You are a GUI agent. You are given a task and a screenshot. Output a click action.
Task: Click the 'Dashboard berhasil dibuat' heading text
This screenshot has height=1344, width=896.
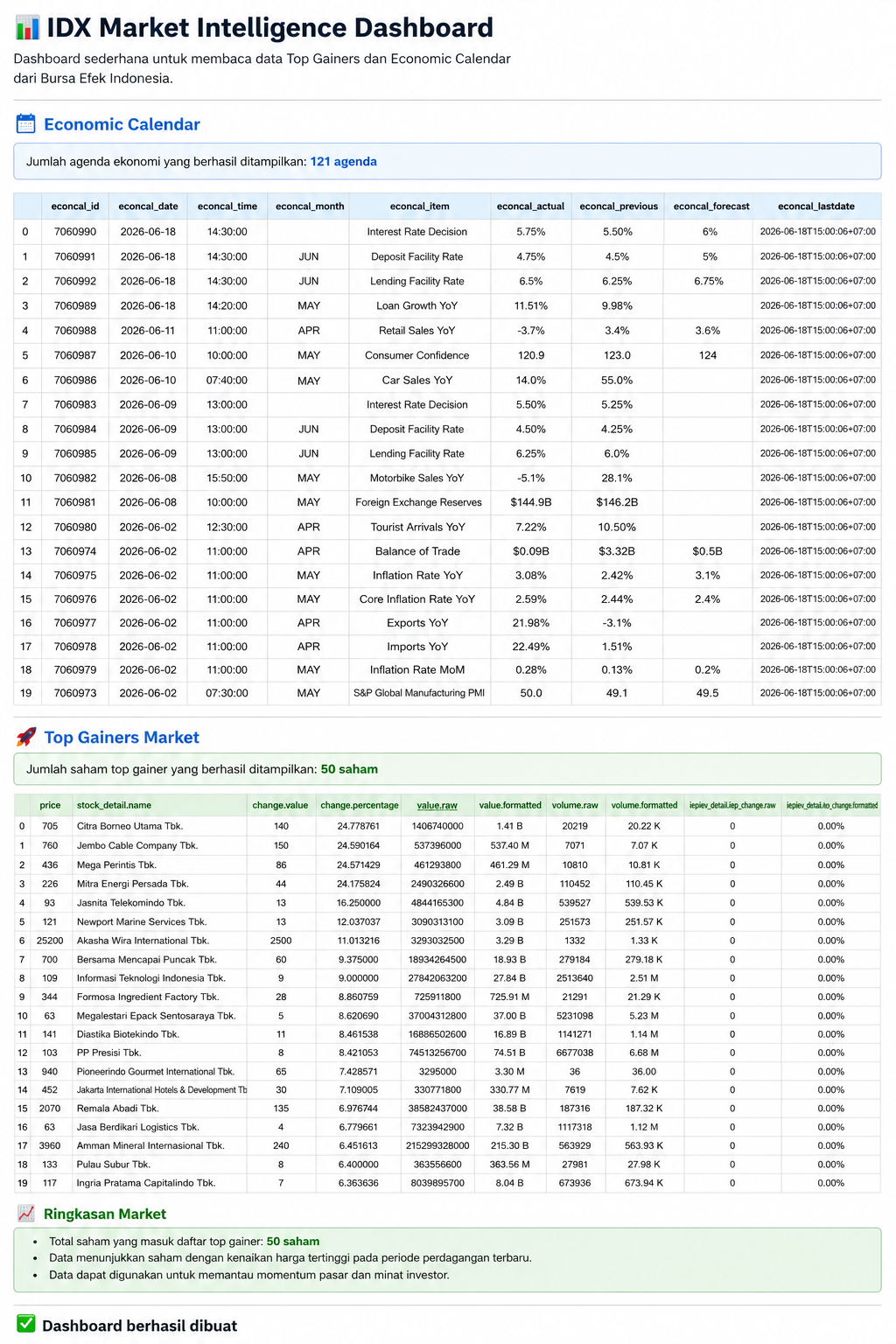[140, 1326]
